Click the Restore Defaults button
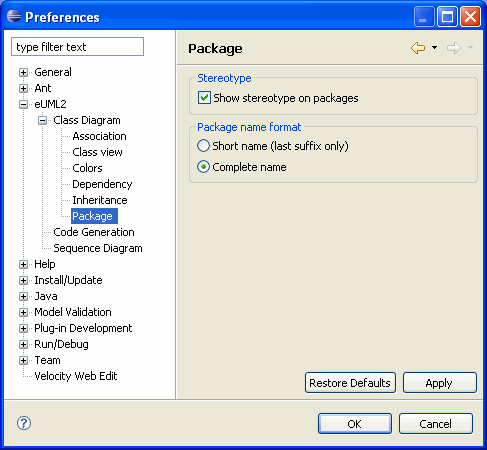The width and height of the screenshot is (487, 450). coord(350,383)
